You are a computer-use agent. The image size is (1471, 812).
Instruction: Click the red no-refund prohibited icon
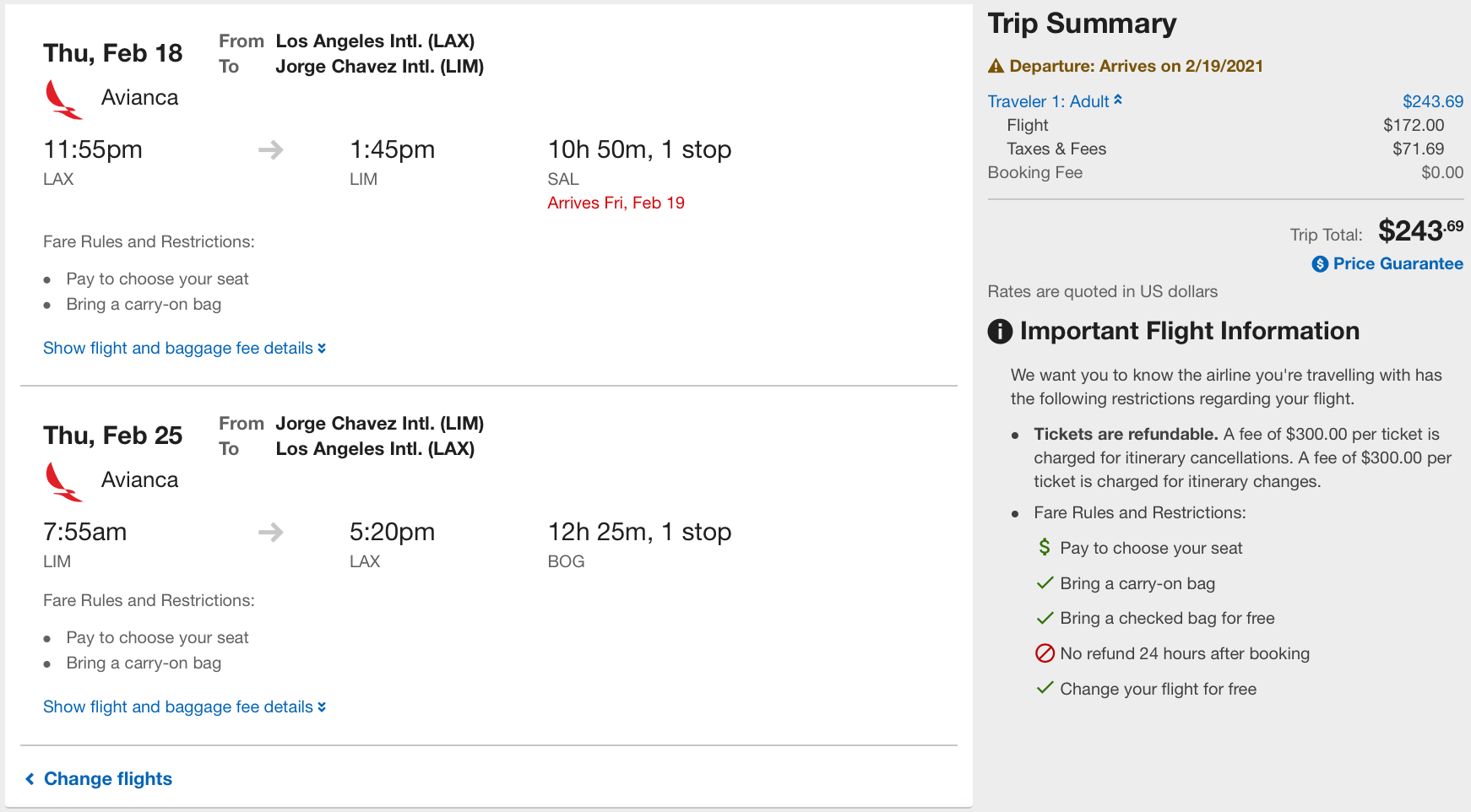click(x=1045, y=653)
